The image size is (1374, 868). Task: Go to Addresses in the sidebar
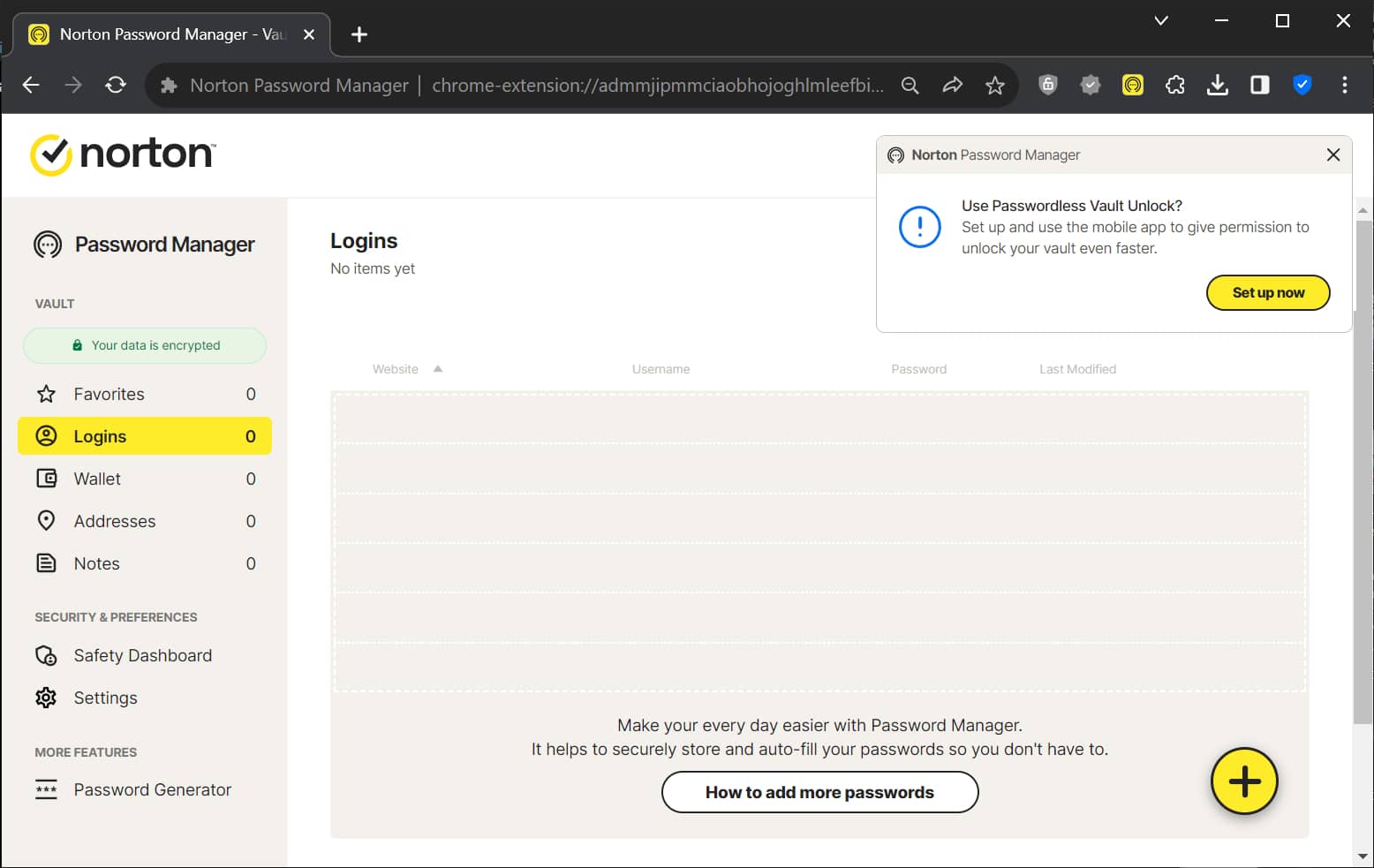pyautogui.click(x=145, y=521)
